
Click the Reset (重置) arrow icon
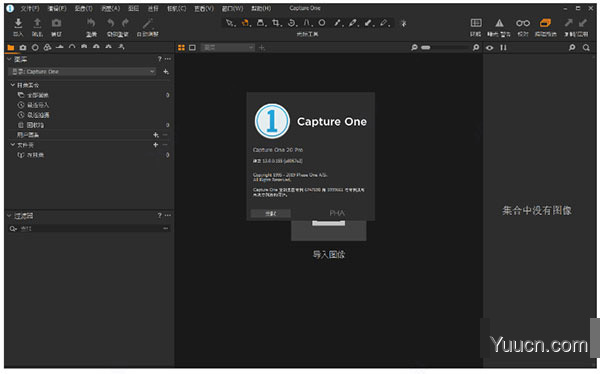click(91, 23)
